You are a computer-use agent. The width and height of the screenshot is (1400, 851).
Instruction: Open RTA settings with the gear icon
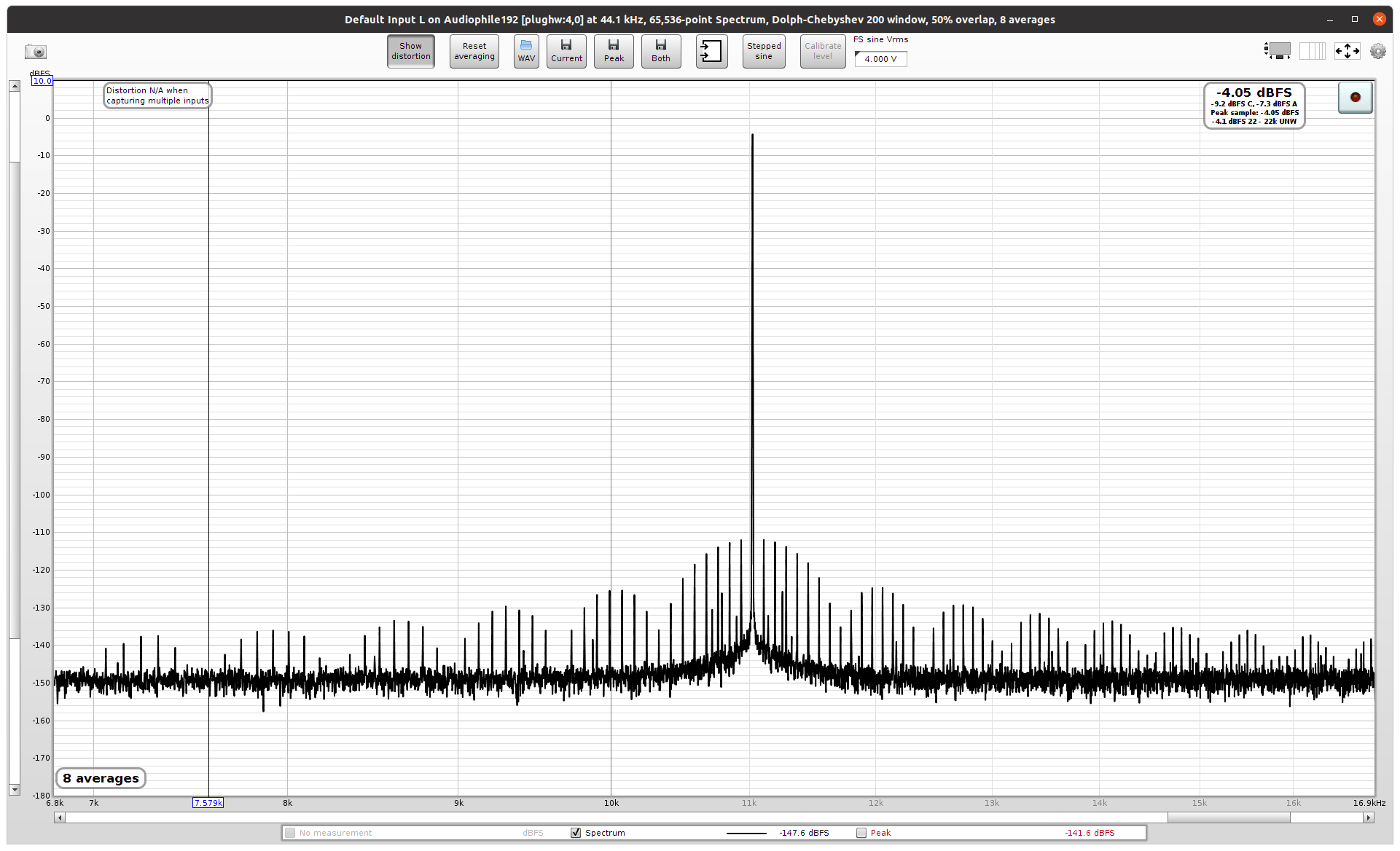(1378, 51)
